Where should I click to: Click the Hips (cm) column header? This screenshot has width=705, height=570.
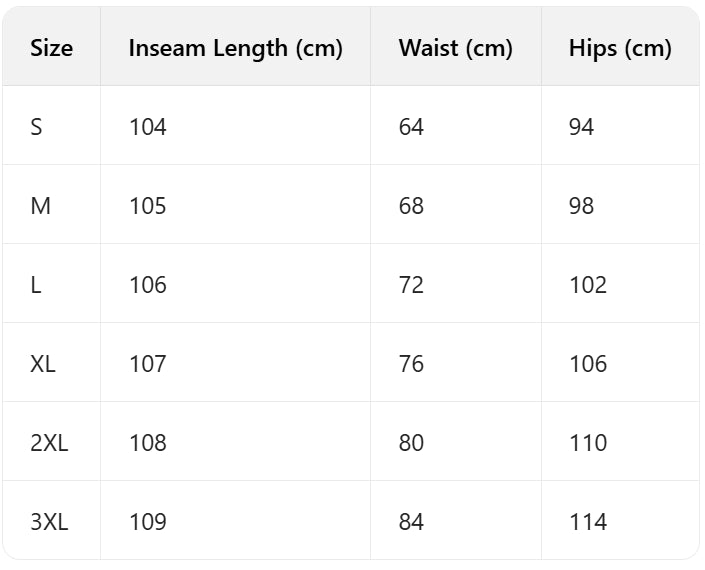coord(620,48)
